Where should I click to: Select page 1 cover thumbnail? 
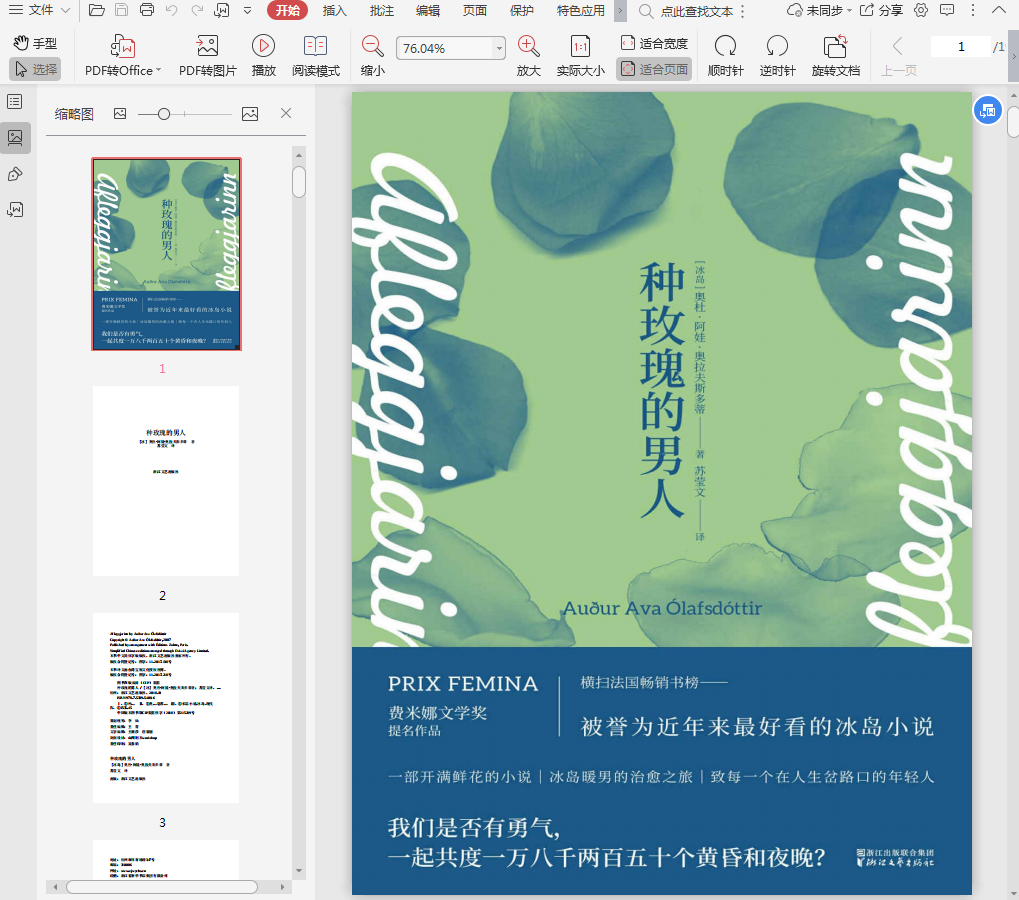point(166,253)
